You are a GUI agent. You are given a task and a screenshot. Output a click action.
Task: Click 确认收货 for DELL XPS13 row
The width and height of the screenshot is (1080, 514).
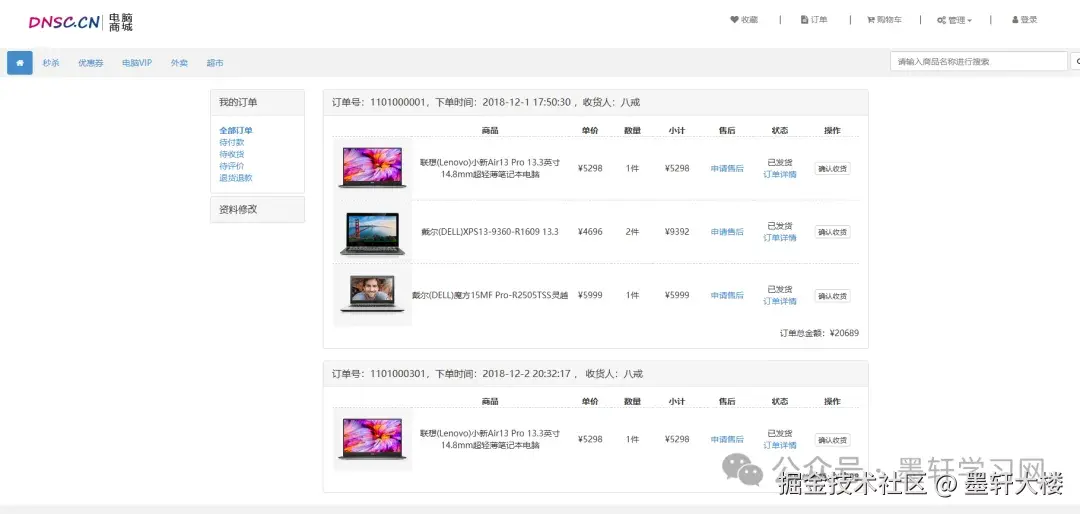[x=832, y=232]
